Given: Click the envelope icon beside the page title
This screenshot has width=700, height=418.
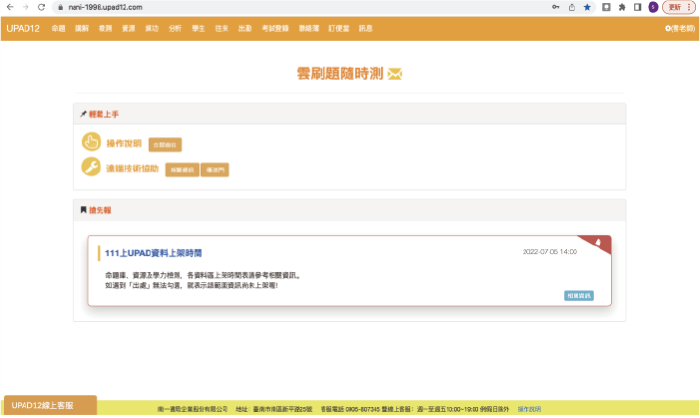Looking at the screenshot, I should pyautogui.click(x=394, y=74).
